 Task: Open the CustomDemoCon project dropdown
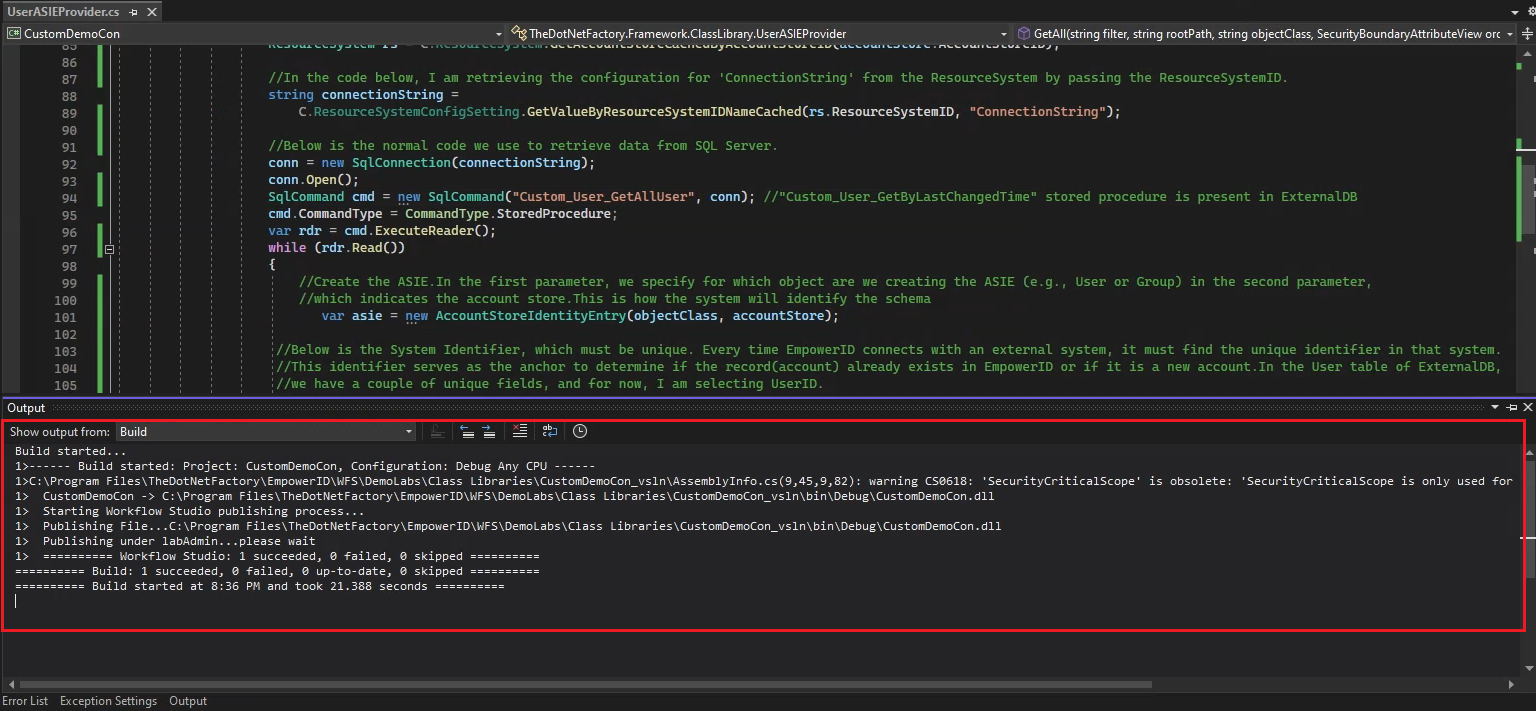click(254, 33)
